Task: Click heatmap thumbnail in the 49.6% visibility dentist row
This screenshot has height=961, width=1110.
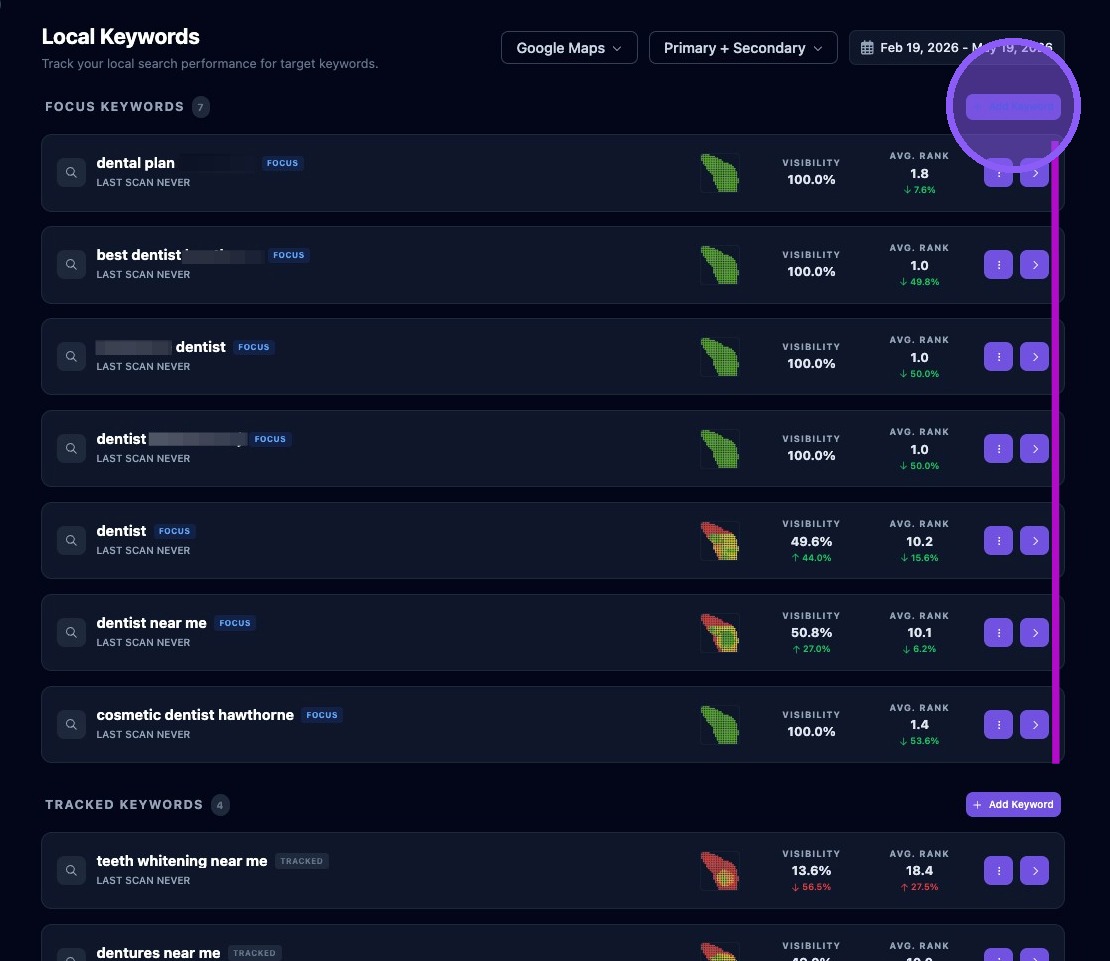Action: coord(720,541)
